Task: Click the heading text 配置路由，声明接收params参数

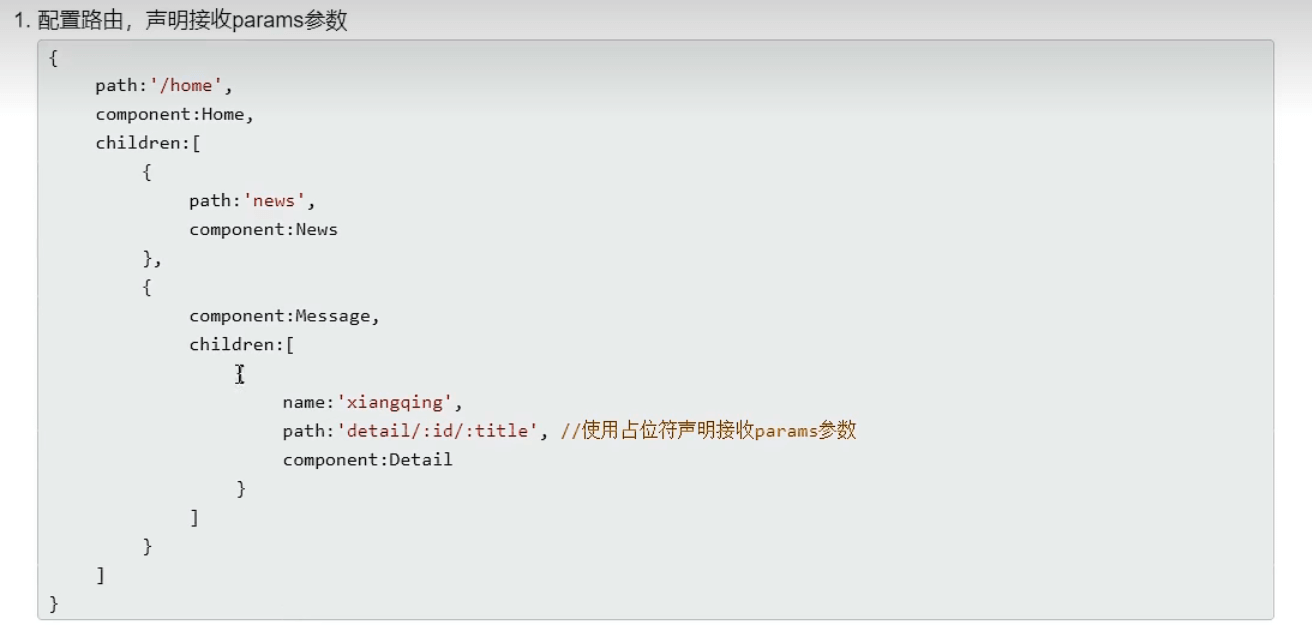Action: pyautogui.click(x=192, y=21)
